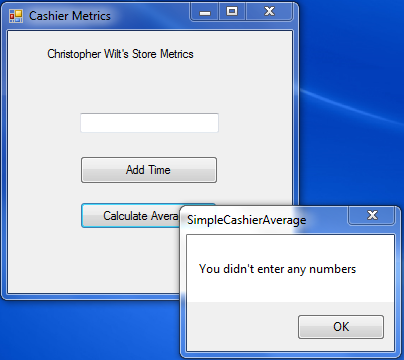Click the Cashier Metrics title text
Screen dimensions: 404x360
tap(70, 16)
